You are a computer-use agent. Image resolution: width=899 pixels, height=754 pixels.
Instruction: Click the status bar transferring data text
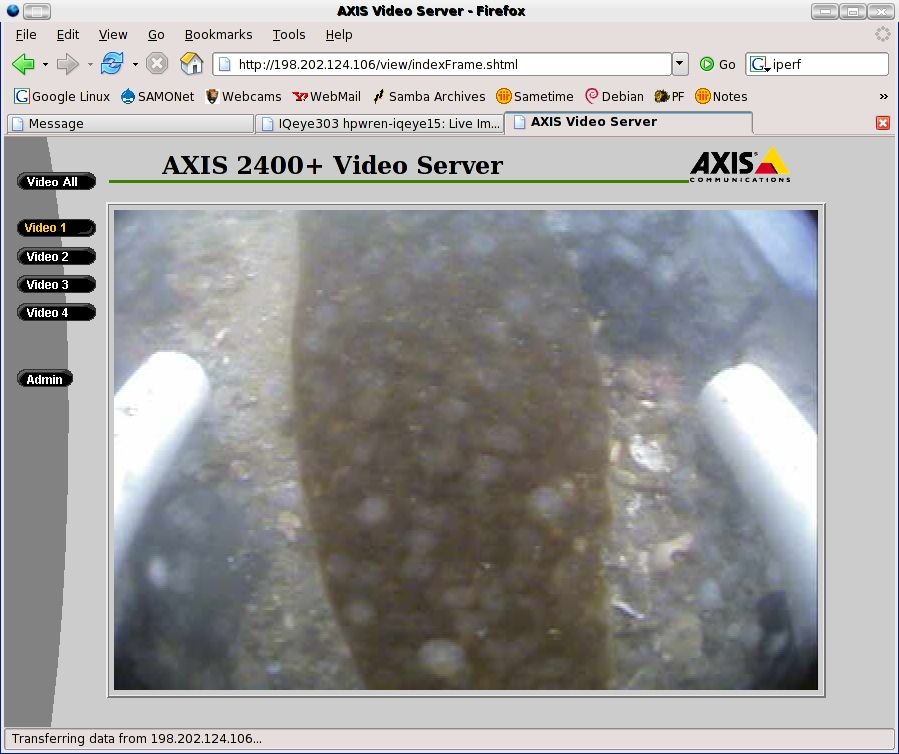pos(136,739)
